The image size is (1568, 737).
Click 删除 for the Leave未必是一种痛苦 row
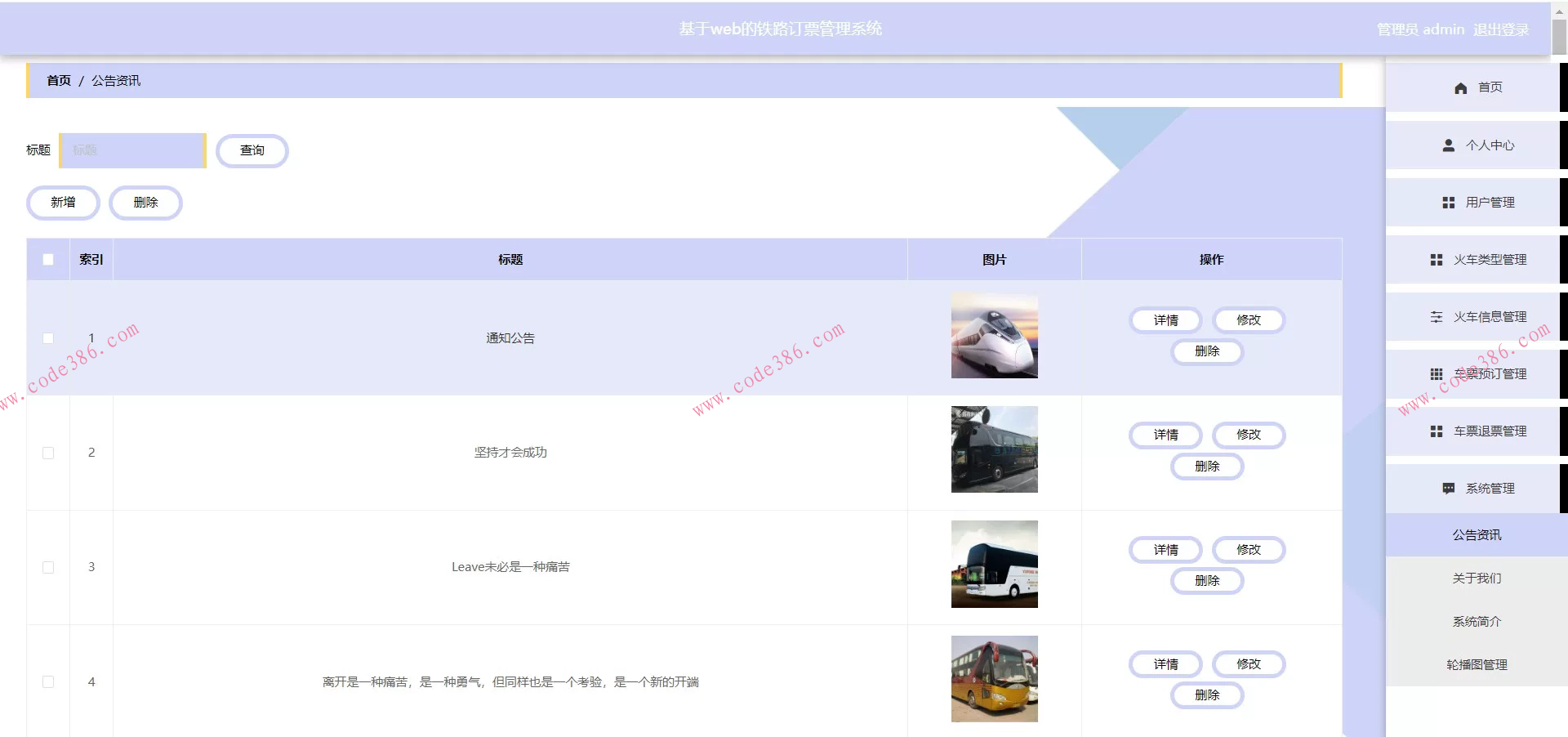[x=1207, y=581]
